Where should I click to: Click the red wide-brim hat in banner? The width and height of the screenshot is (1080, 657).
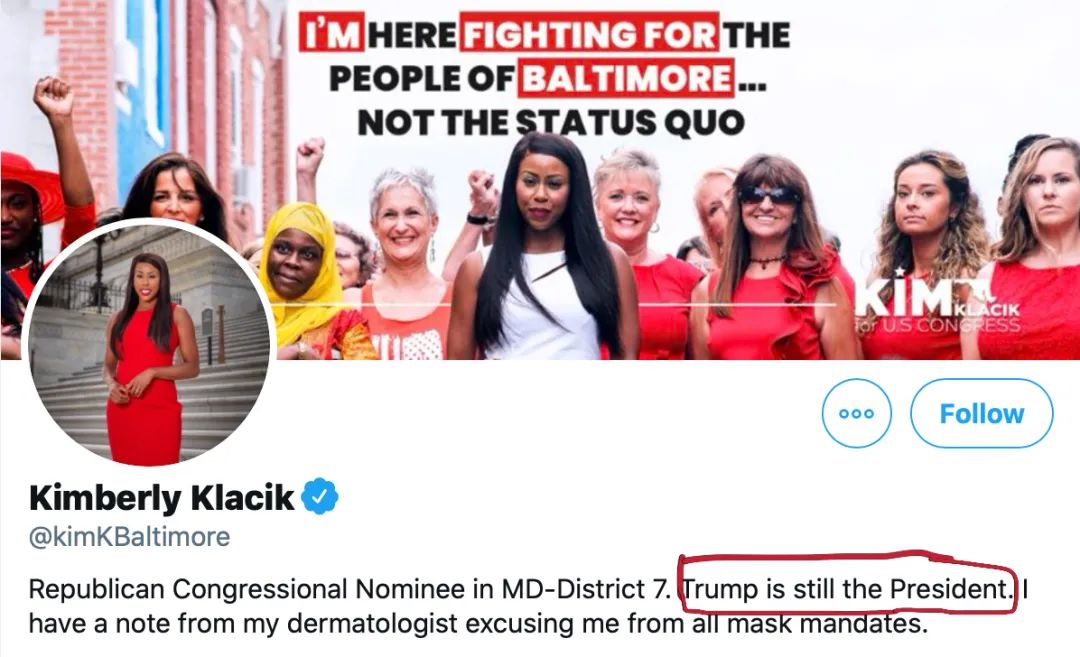[x=32, y=182]
